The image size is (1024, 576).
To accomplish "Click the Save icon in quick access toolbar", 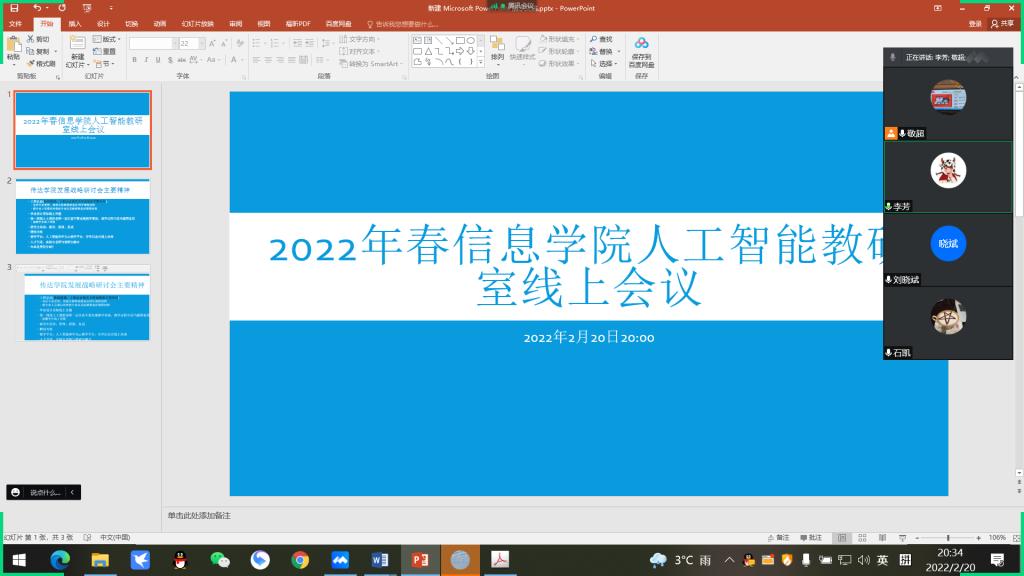I will (14, 8).
